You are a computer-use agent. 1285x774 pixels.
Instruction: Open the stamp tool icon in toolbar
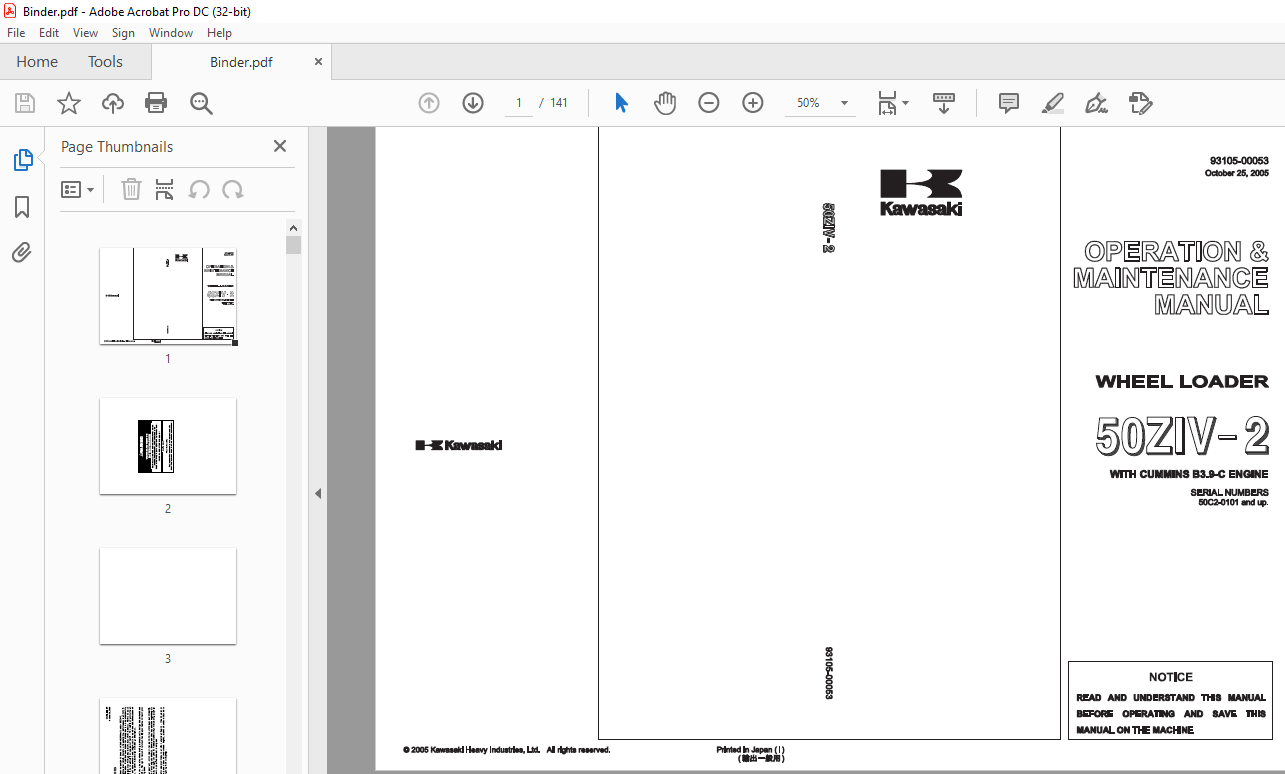(x=1141, y=103)
